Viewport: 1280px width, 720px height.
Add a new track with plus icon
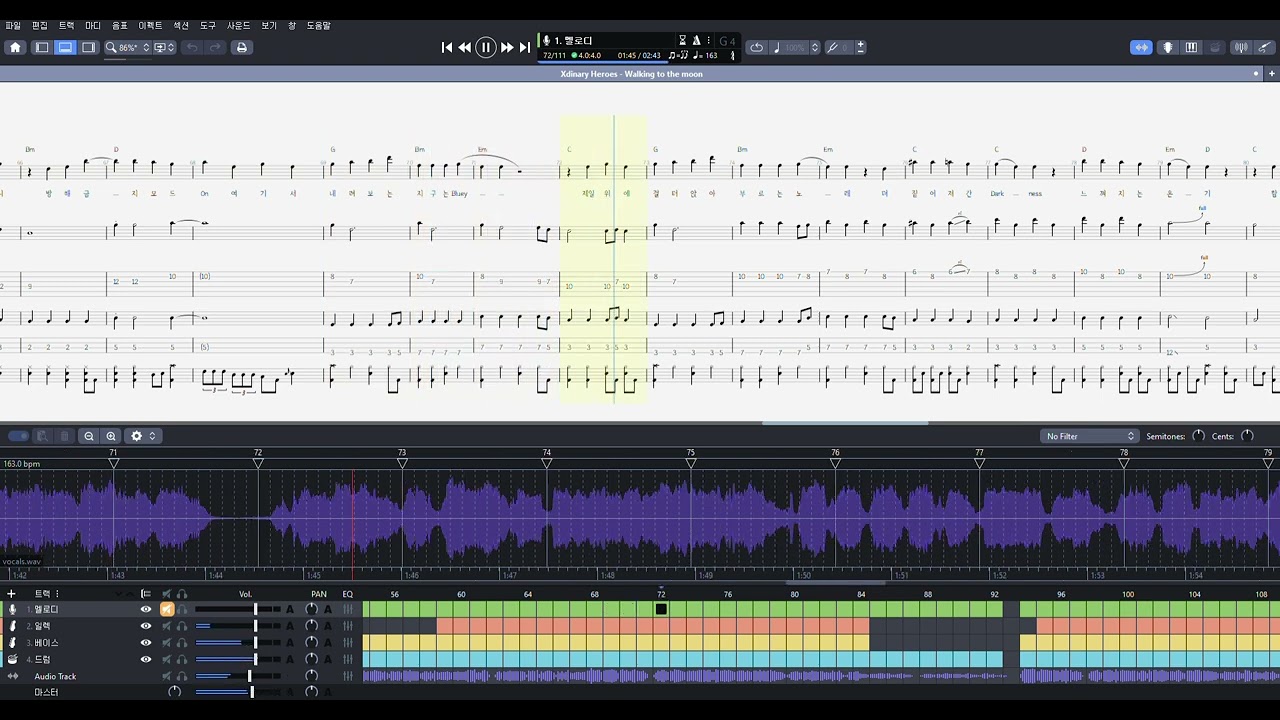point(12,593)
